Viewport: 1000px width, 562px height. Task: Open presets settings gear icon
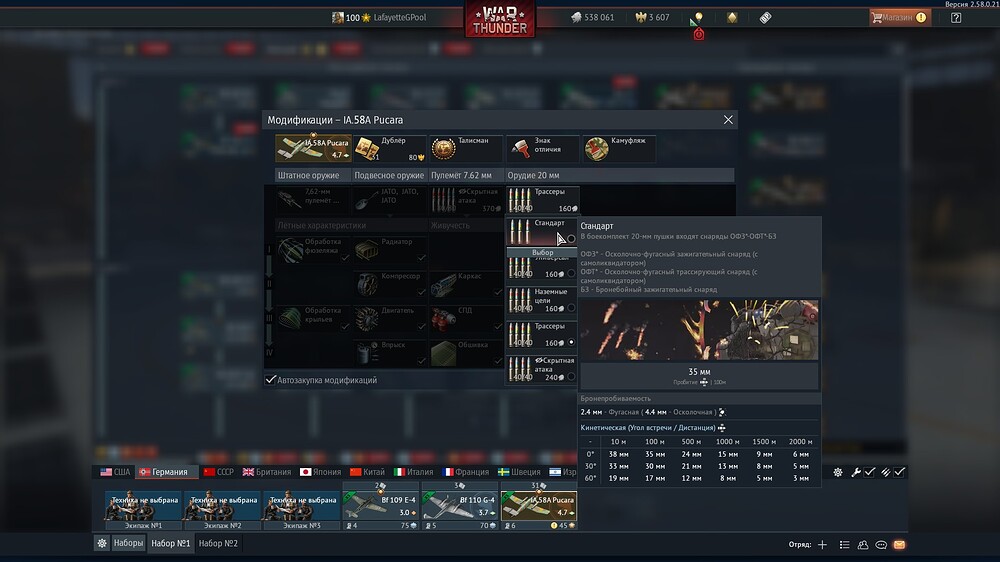point(101,544)
